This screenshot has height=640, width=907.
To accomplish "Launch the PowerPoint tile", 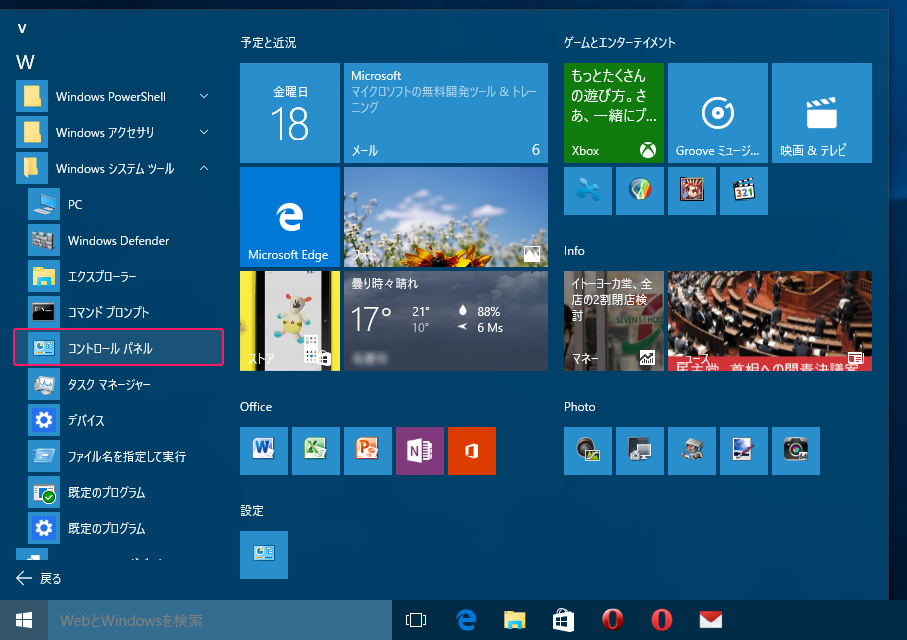I will coord(368,451).
